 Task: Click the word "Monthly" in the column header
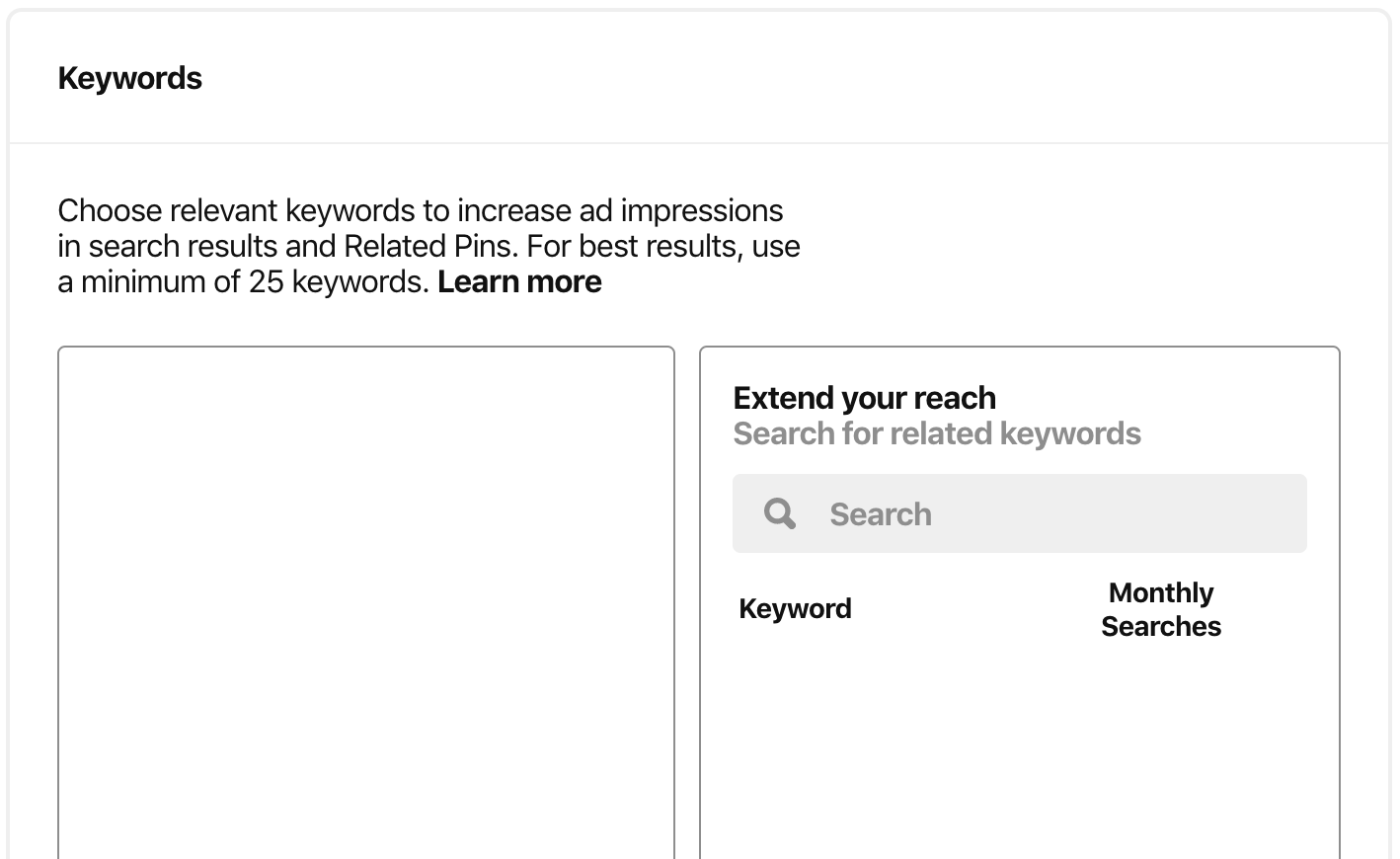pos(1161,592)
